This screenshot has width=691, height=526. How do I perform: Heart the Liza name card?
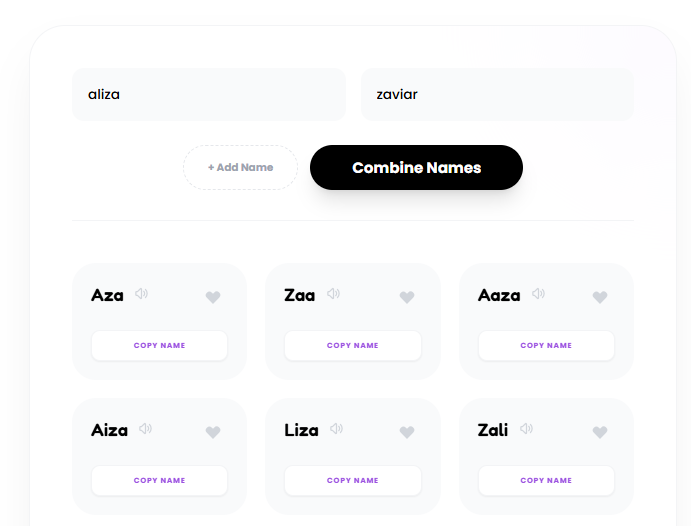[x=406, y=432]
